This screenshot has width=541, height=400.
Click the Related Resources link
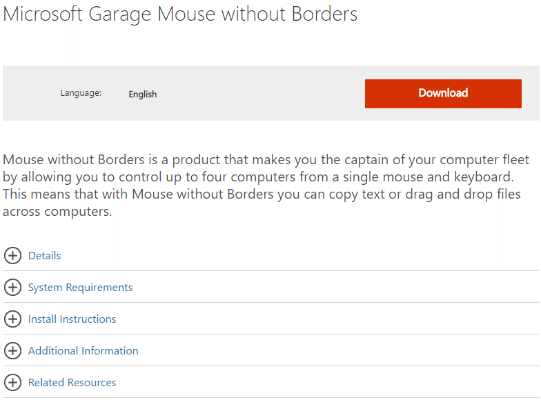click(72, 383)
